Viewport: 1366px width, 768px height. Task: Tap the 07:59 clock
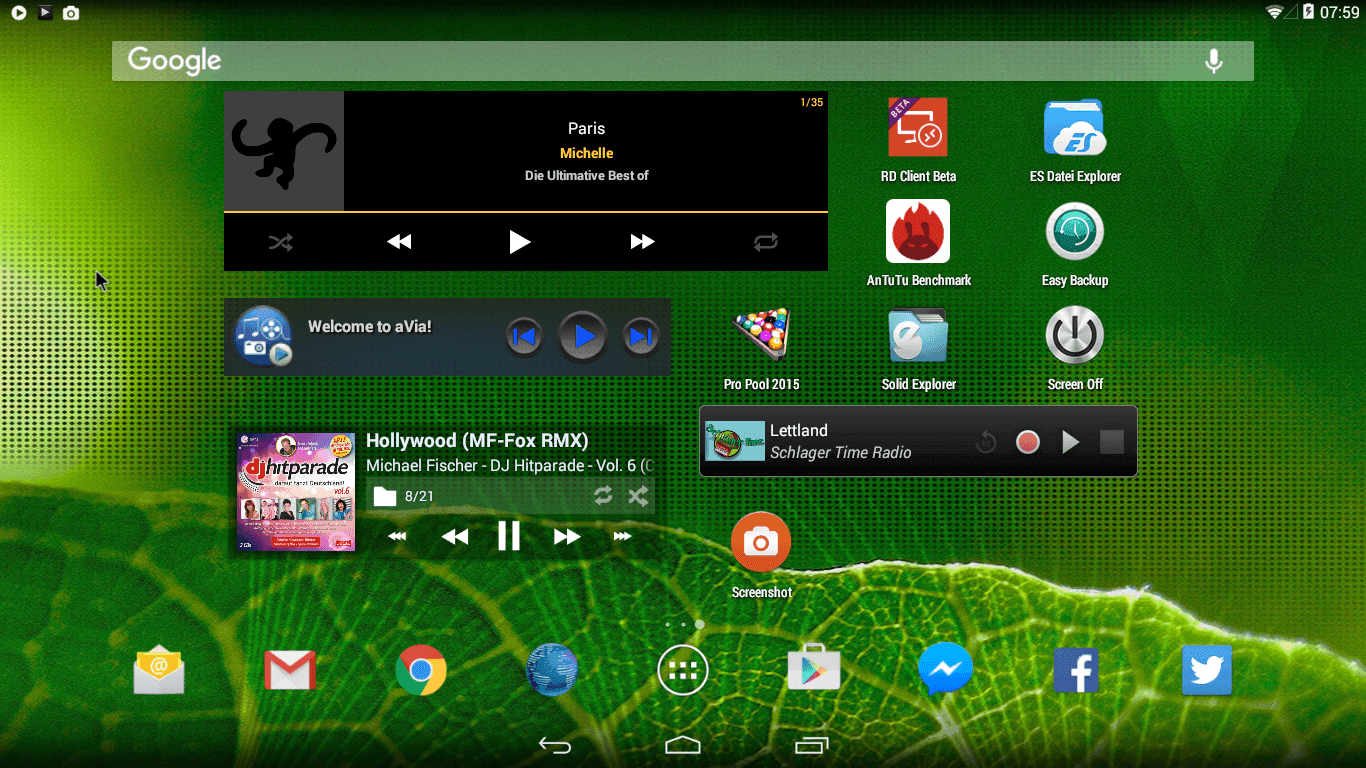click(x=1340, y=13)
